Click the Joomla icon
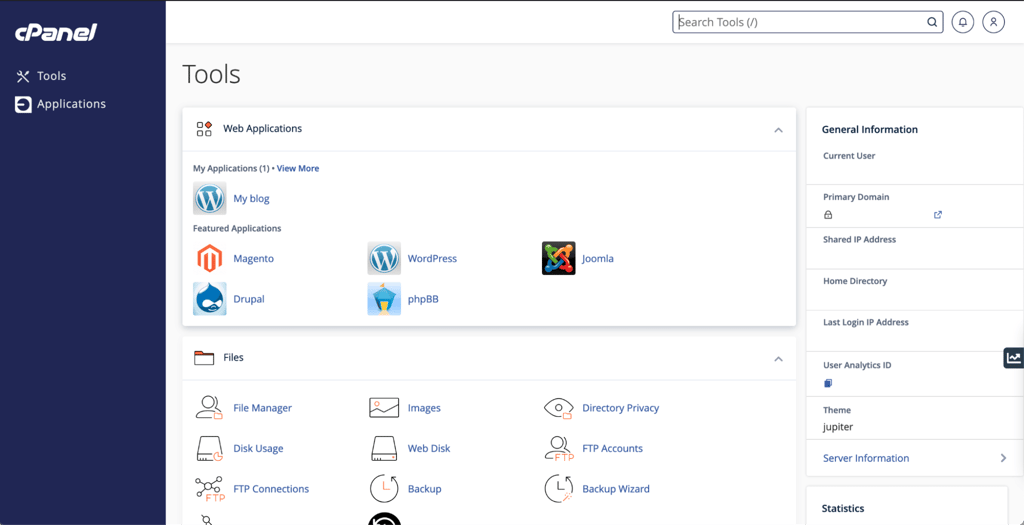 558,259
